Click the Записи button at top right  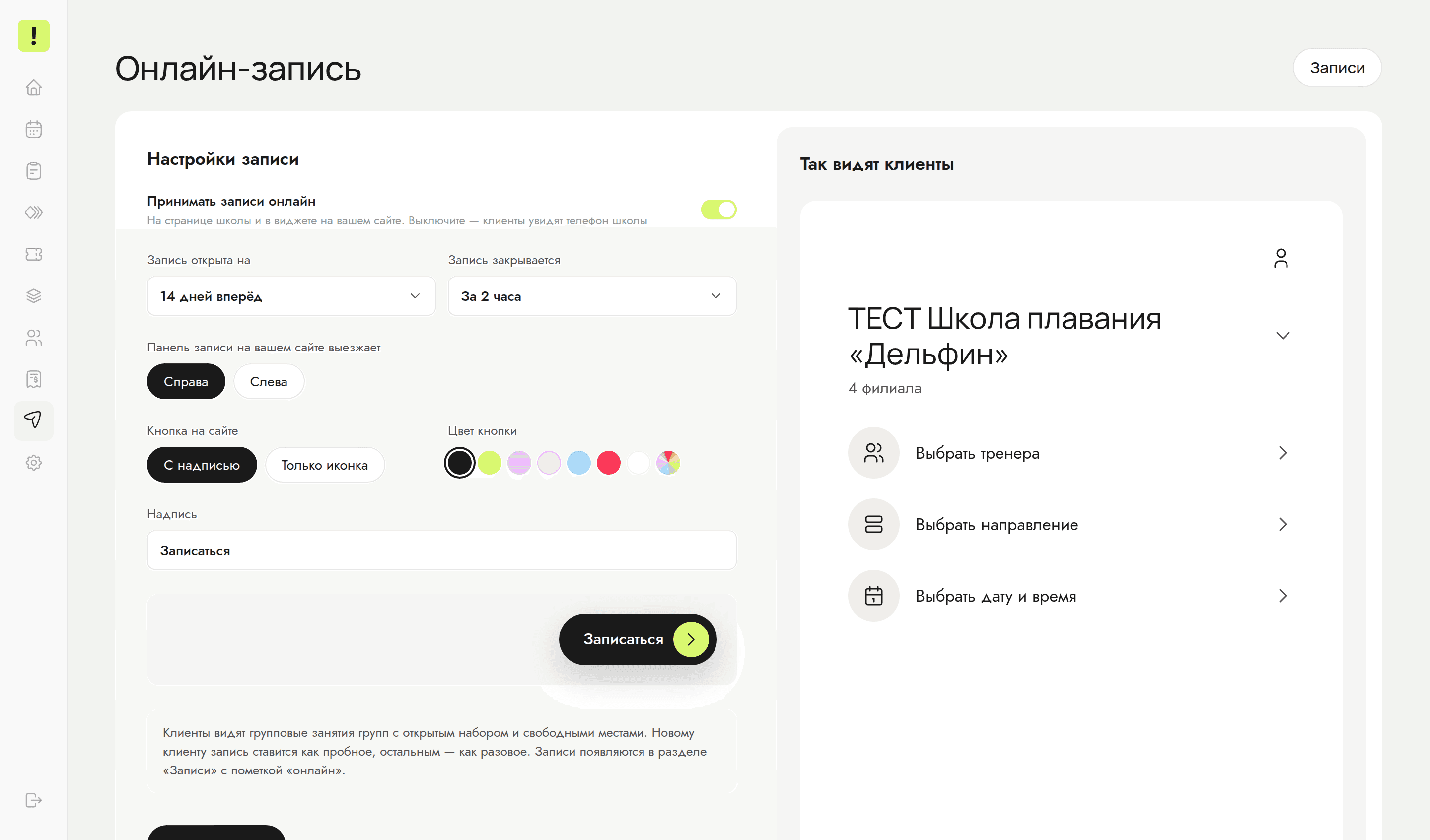[1337, 68]
